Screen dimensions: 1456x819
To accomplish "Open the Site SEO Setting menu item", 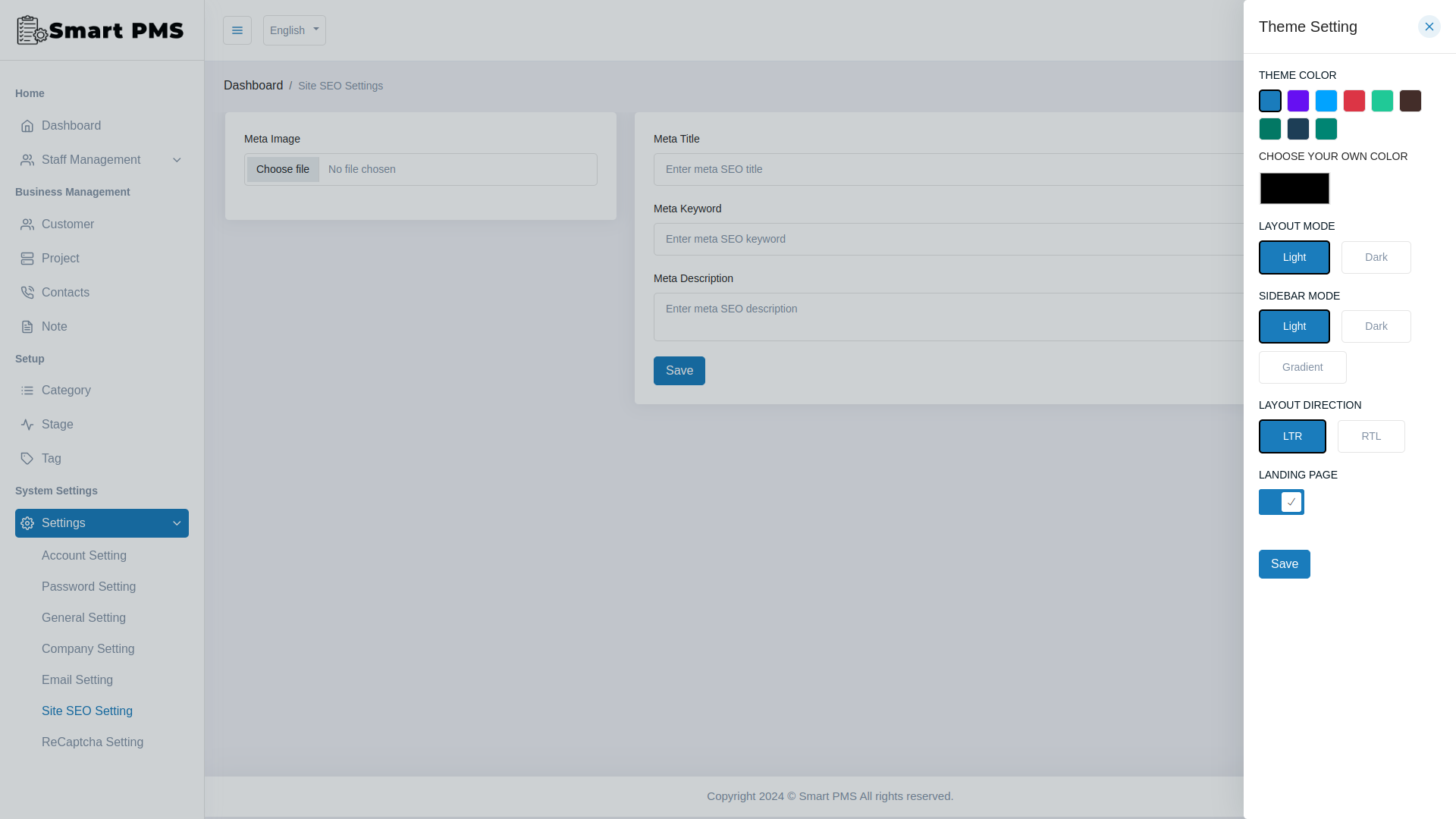I will pos(86,711).
